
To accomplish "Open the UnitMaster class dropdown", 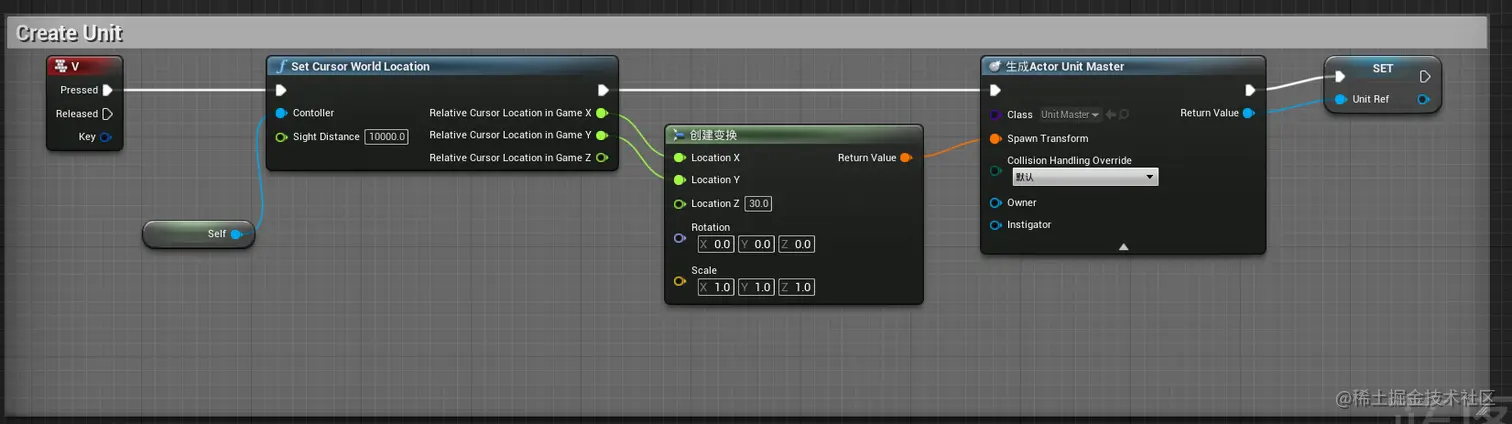I will [x=1070, y=115].
